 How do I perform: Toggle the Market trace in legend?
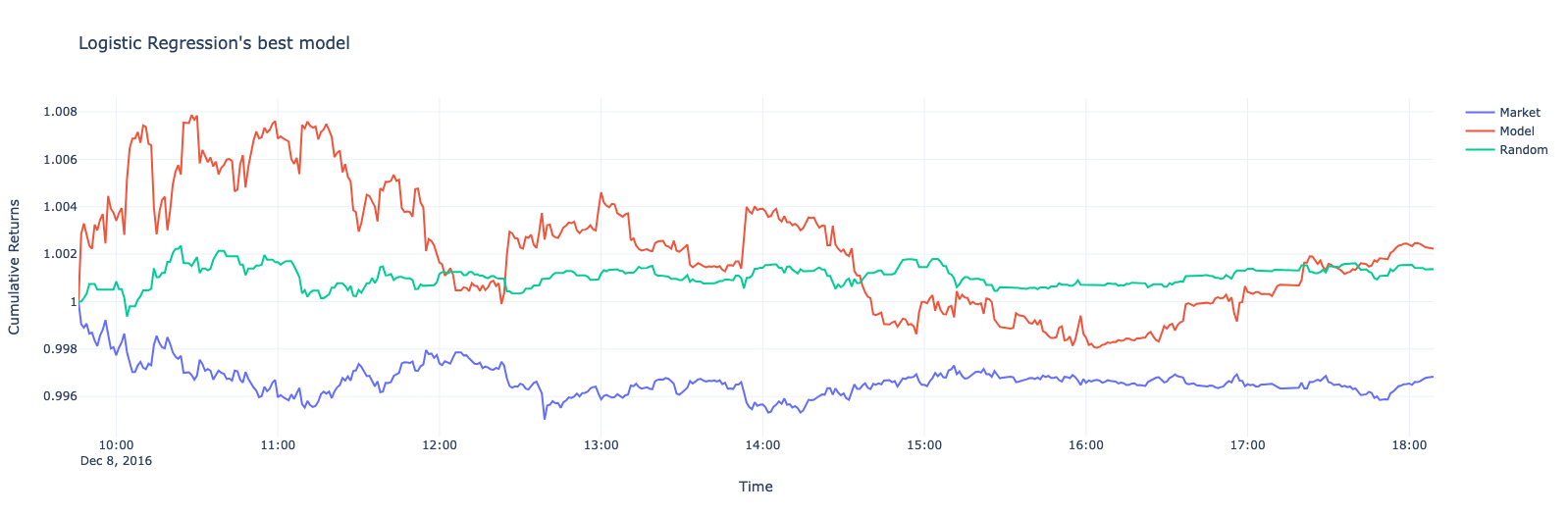pos(1519,113)
